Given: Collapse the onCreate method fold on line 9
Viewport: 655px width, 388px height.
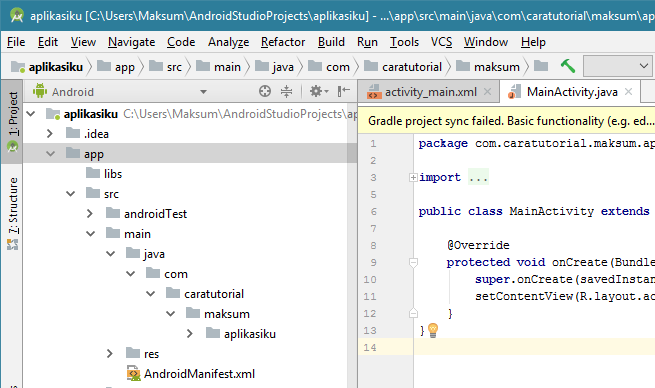Looking at the screenshot, I should pyautogui.click(x=413, y=263).
